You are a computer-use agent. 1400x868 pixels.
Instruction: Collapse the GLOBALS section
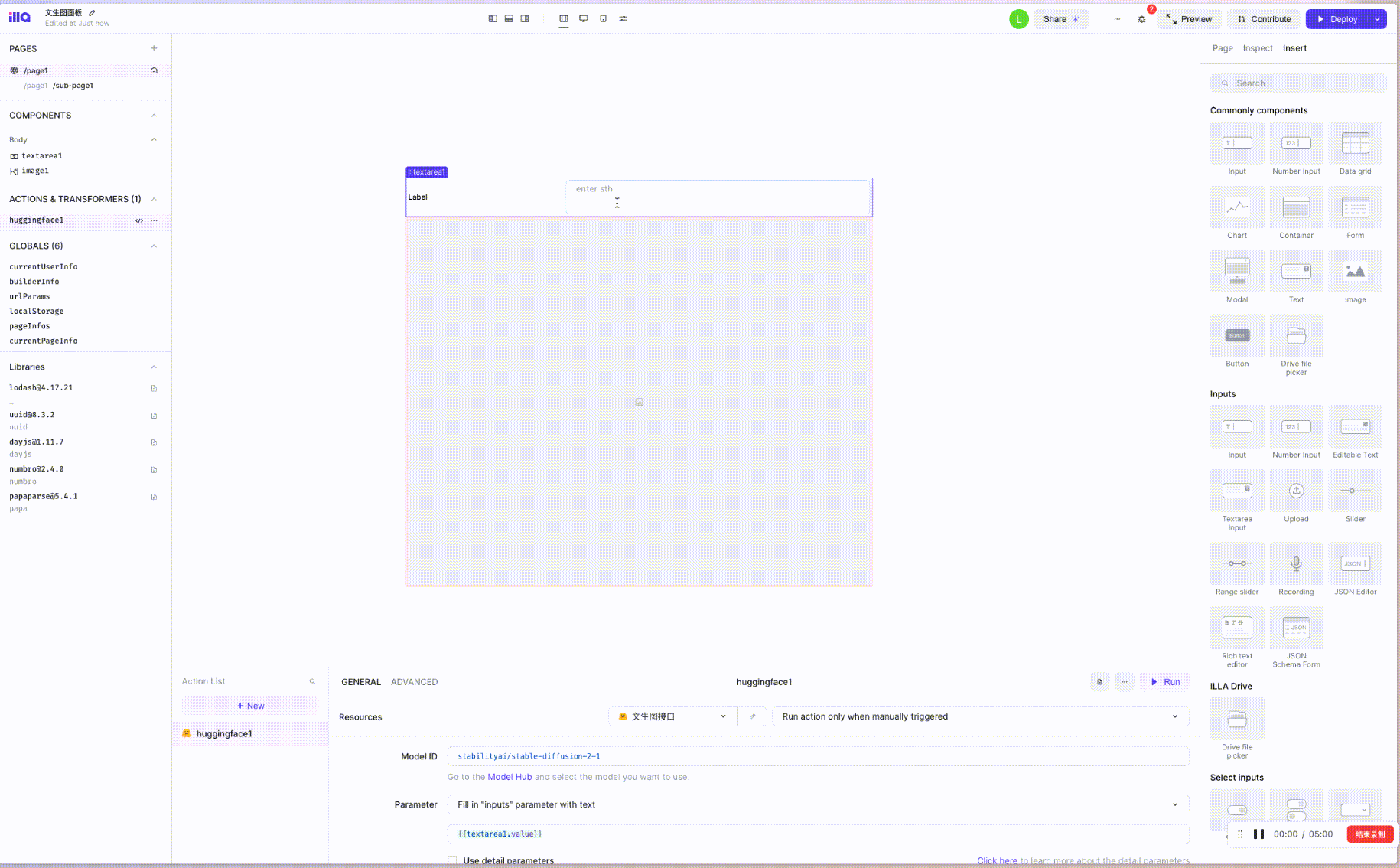153,246
